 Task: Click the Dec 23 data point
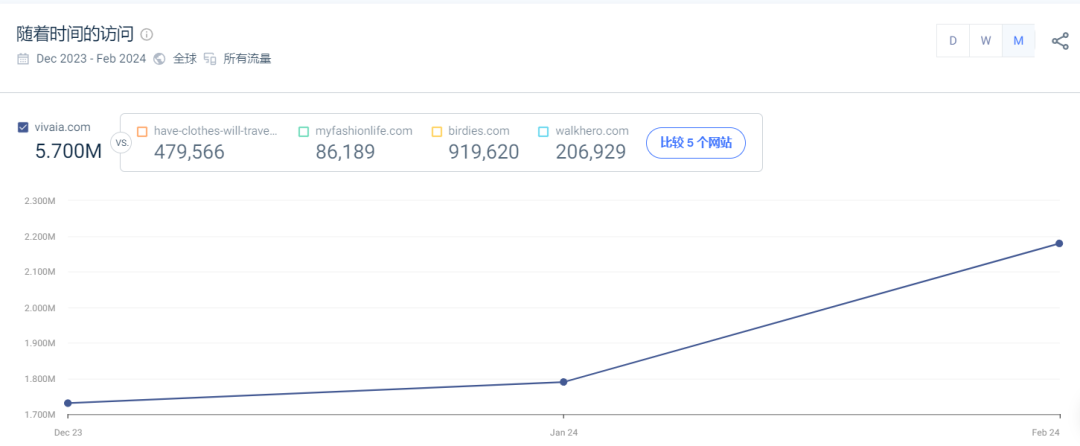click(x=68, y=403)
